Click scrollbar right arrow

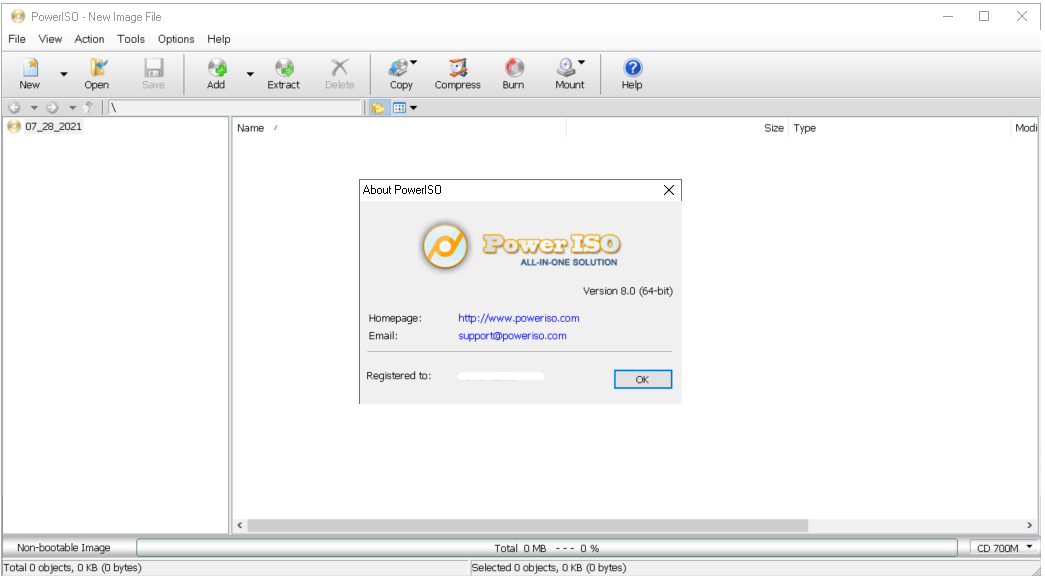click(1029, 525)
